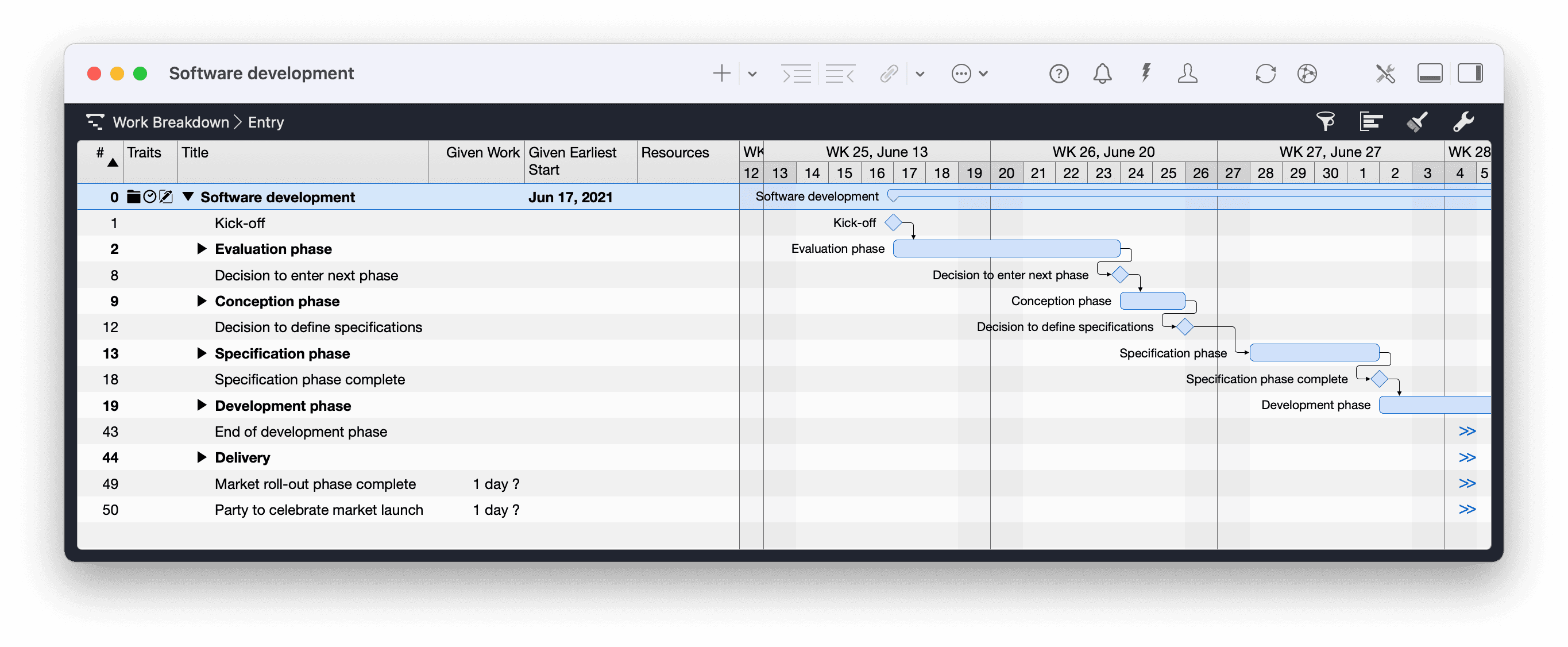Select the indent task toolbar icon
This screenshot has width=1568, height=647.
[x=797, y=73]
